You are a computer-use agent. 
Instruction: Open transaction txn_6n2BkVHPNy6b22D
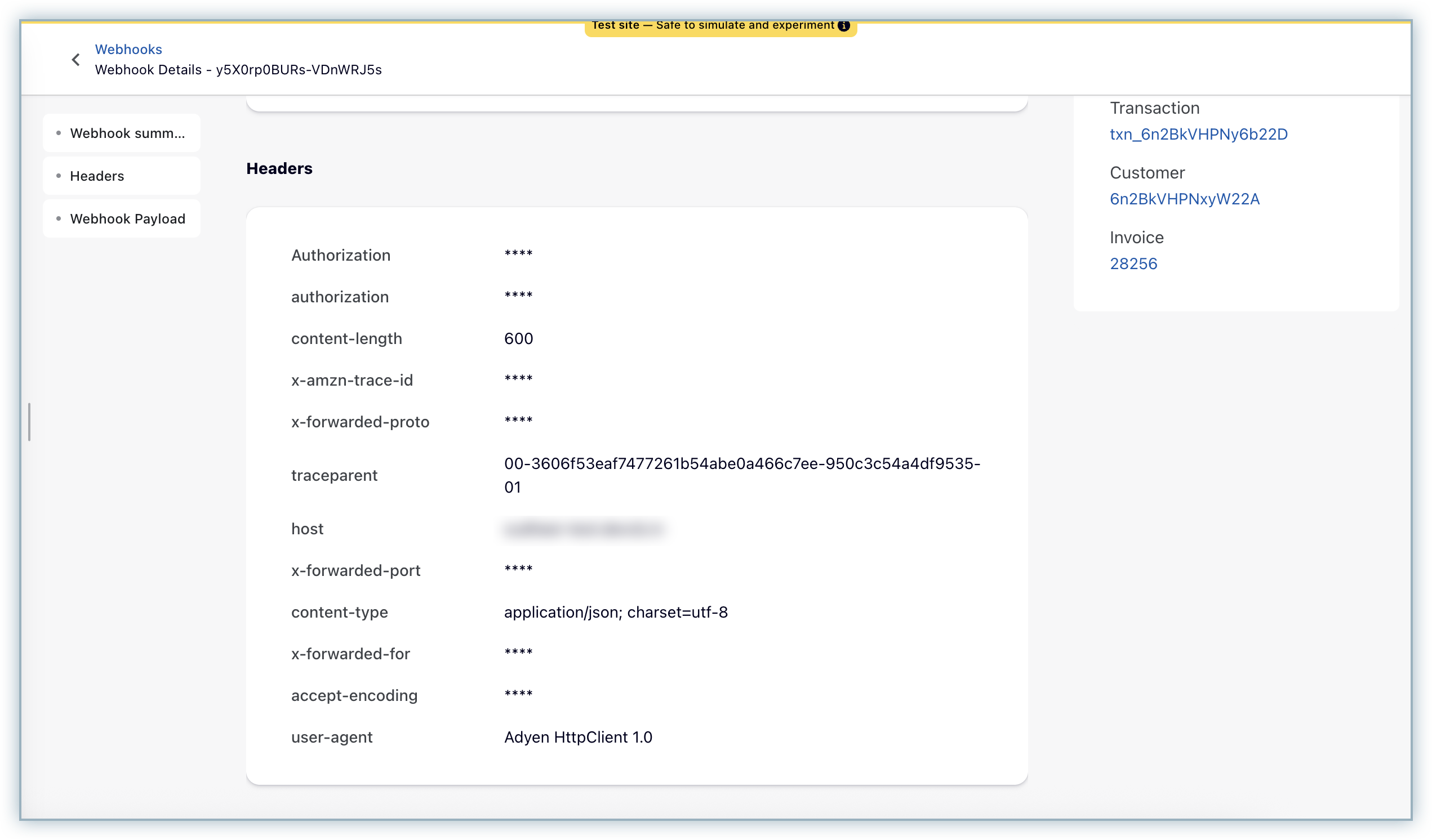1198,134
